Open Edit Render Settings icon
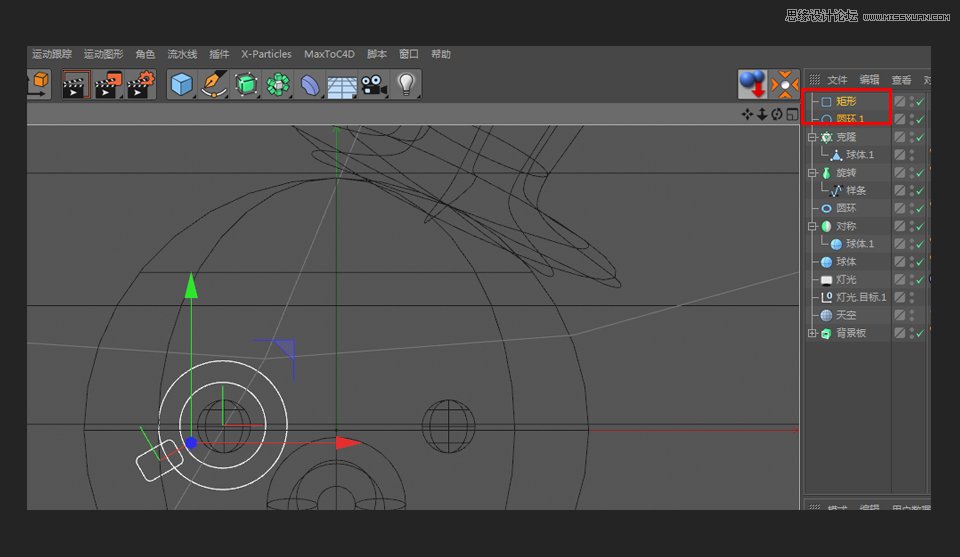This screenshot has width=960, height=557. pos(141,85)
